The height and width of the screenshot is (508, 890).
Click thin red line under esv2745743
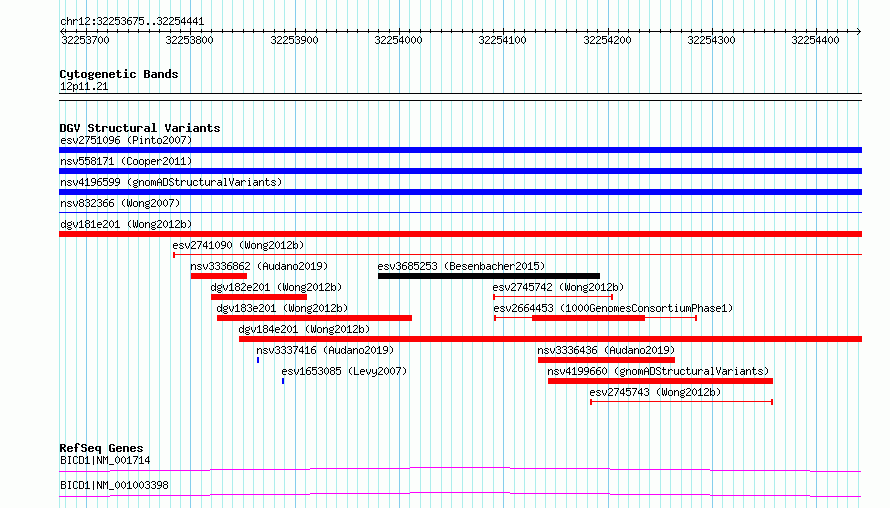coord(682,402)
